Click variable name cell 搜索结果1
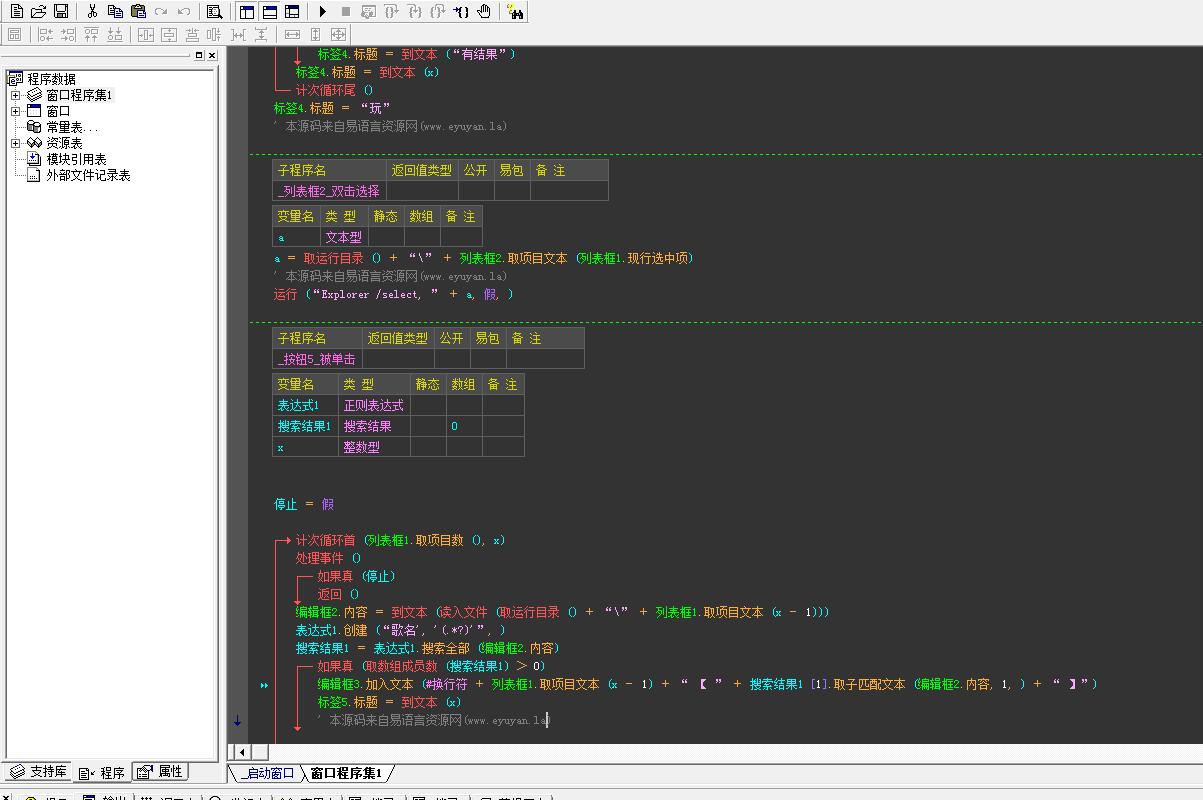 (304, 426)
